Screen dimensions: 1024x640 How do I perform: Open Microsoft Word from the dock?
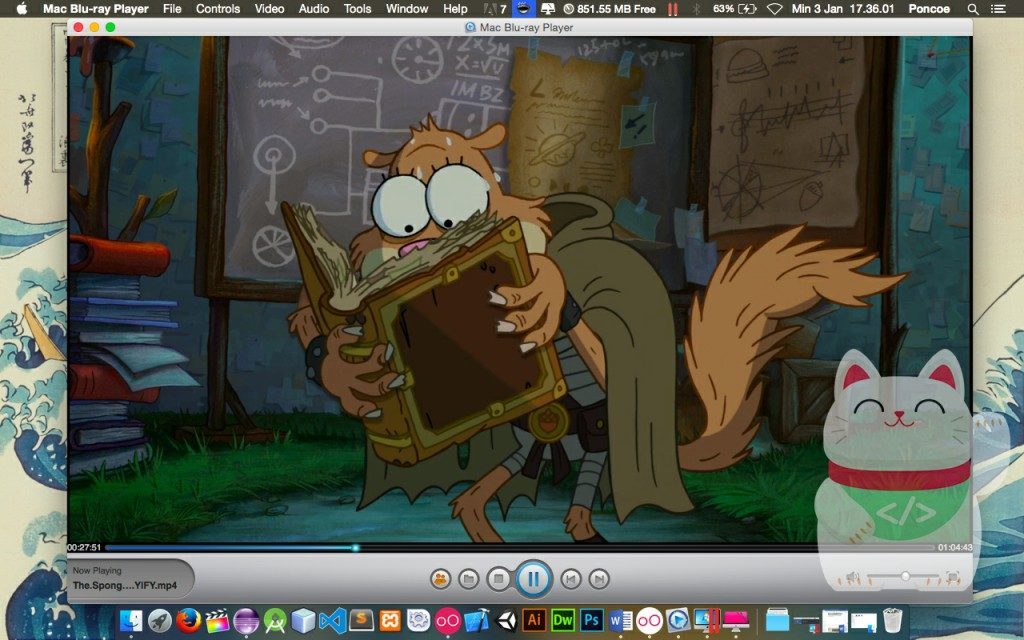click(x=620, y=620)
